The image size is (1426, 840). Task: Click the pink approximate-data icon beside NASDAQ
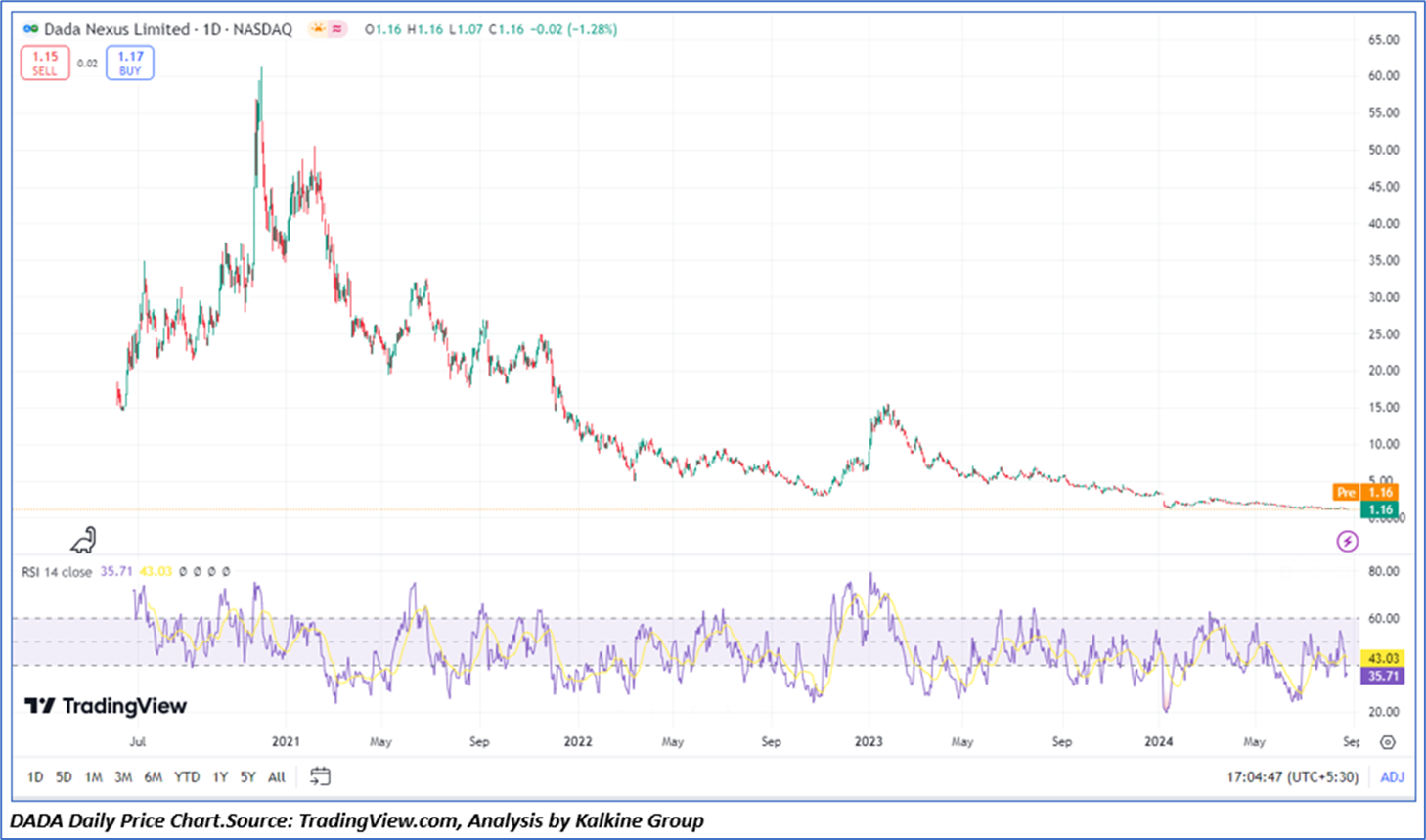click(336, 29)
